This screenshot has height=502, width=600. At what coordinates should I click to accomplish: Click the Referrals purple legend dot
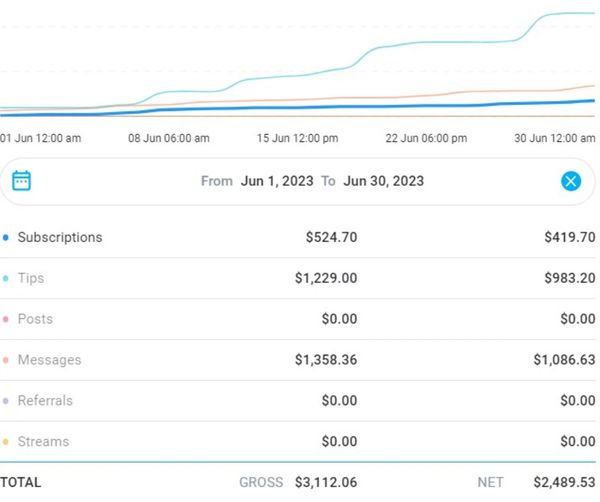pos(6,401)
